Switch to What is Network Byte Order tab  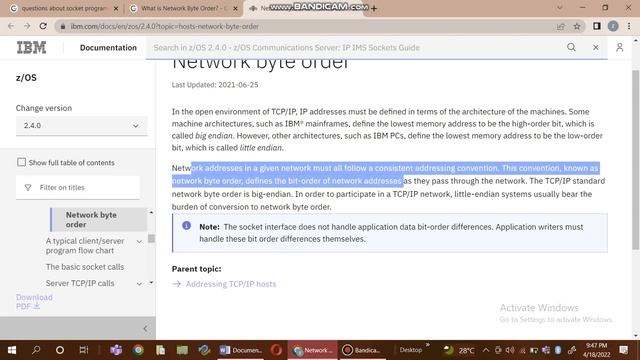pos(184,8)
